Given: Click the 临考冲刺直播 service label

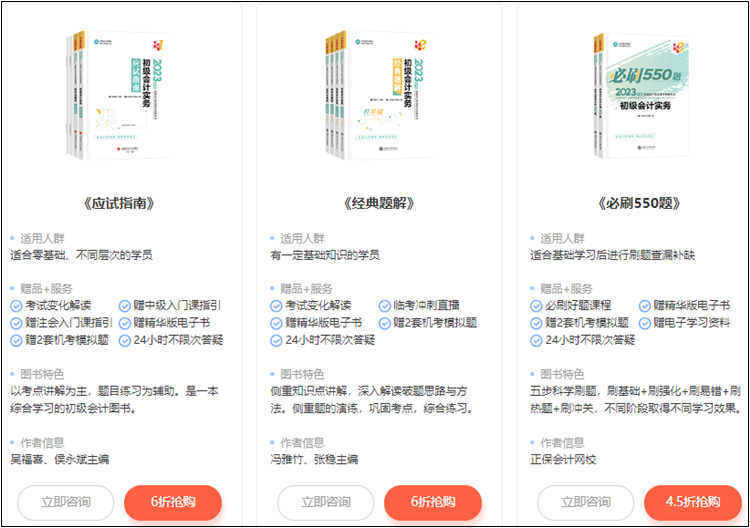Looking at the screenshot, I should coord(426,305).
